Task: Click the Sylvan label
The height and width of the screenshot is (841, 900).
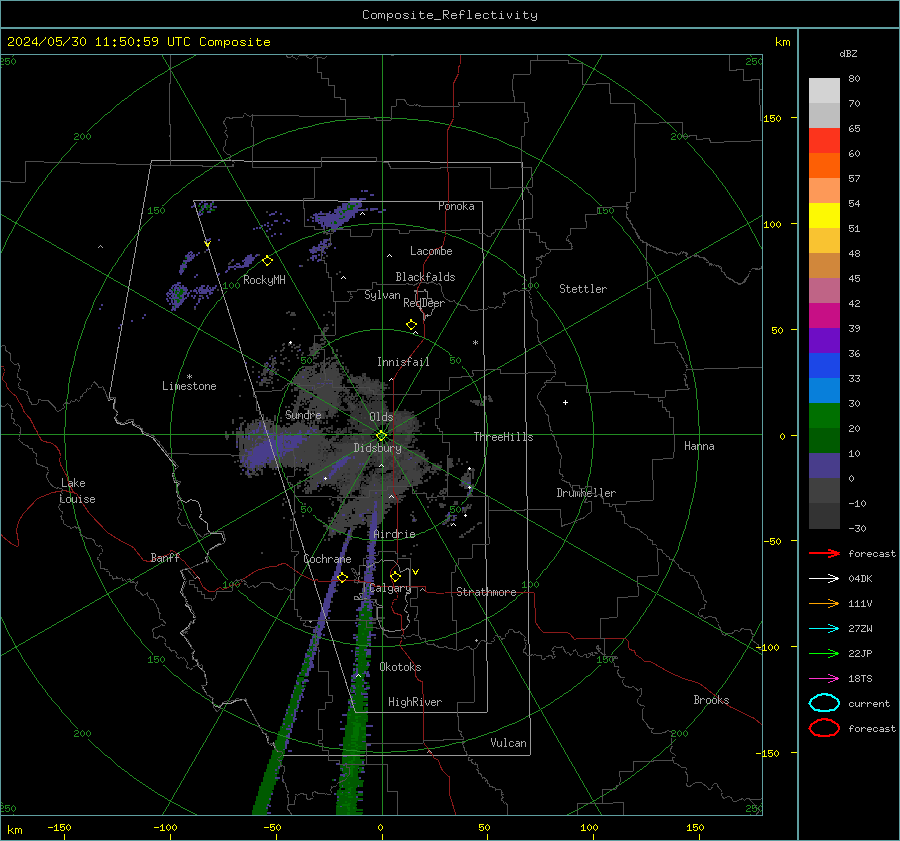Action: (382, 295)
